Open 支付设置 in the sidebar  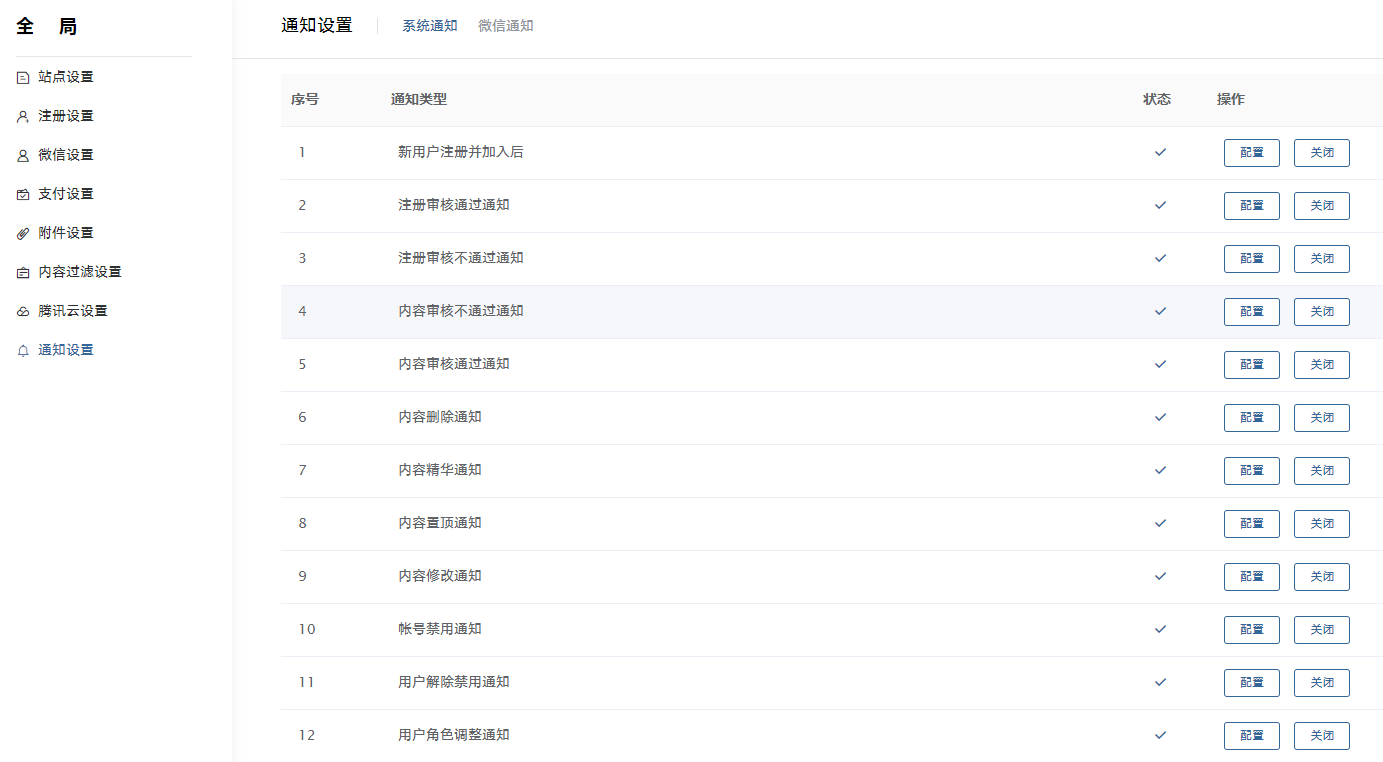66,194
